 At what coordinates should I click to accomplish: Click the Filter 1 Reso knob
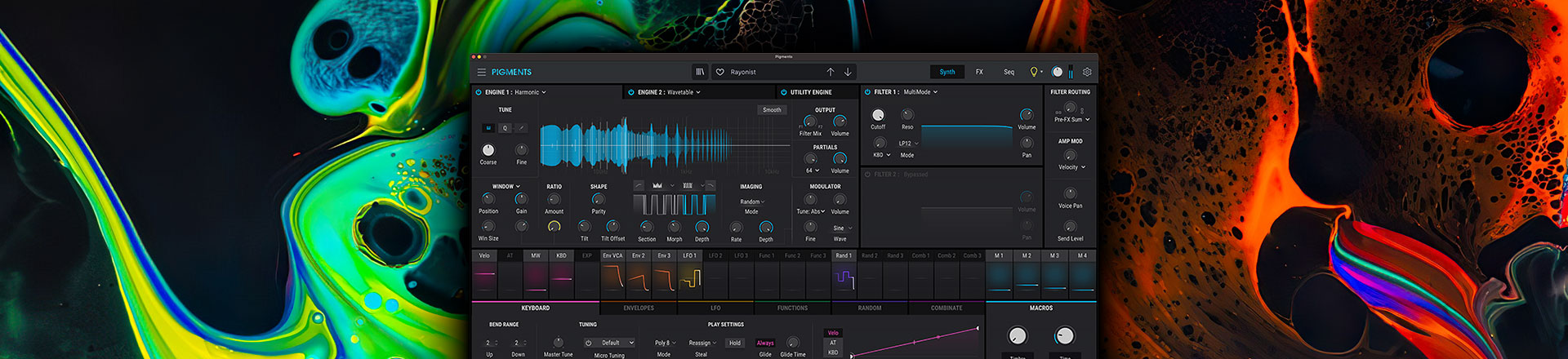click(907, 115)
